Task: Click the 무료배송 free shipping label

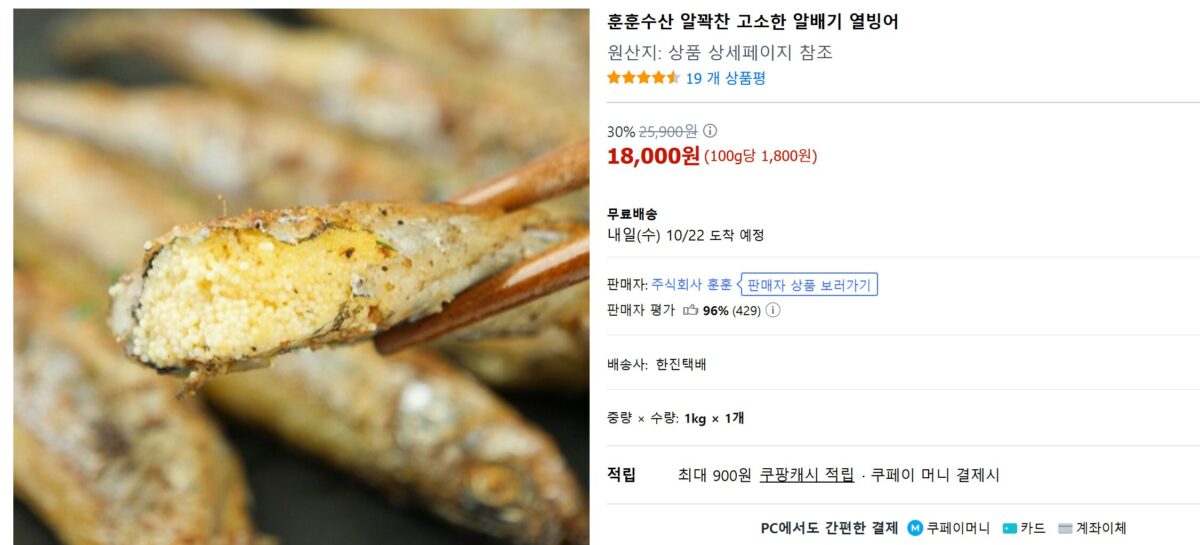Action: [x=632, y=214]
